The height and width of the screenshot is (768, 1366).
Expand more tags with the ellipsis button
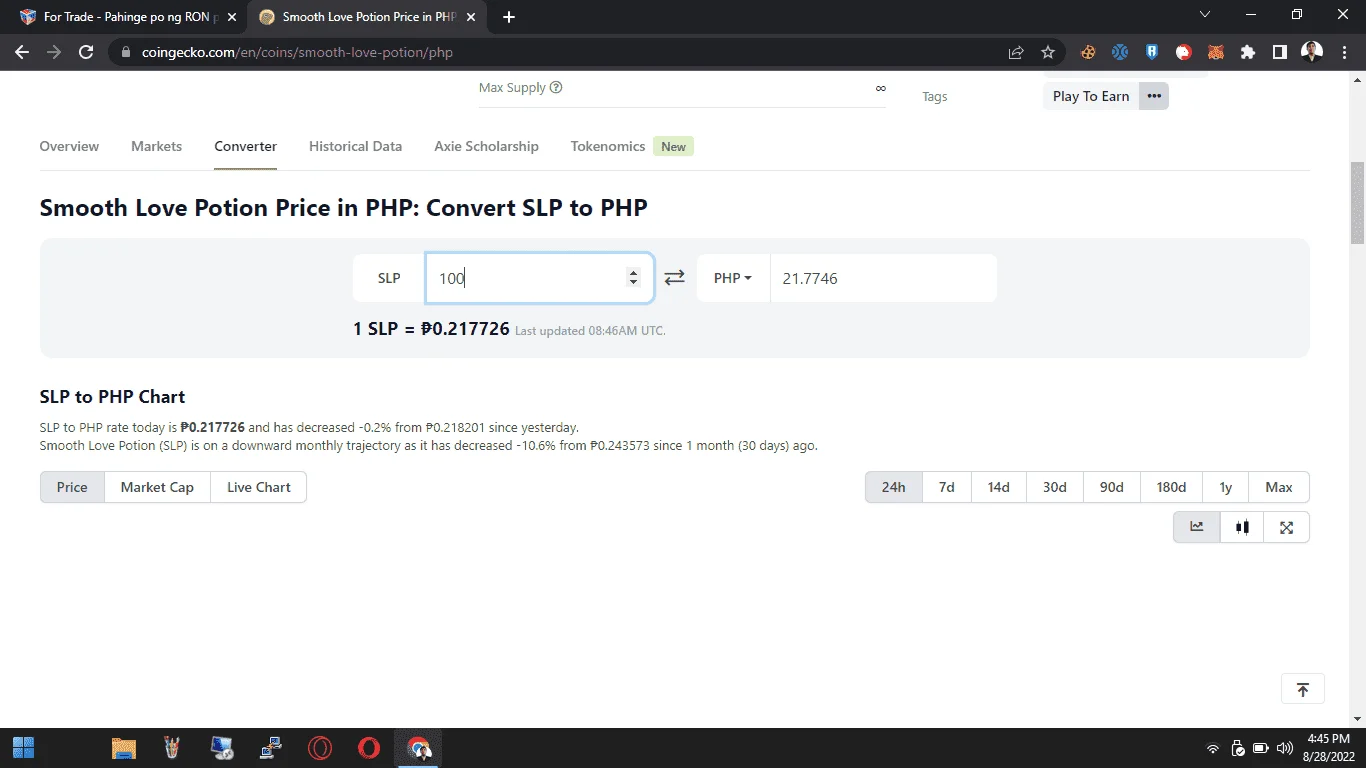click(1154, 96)
